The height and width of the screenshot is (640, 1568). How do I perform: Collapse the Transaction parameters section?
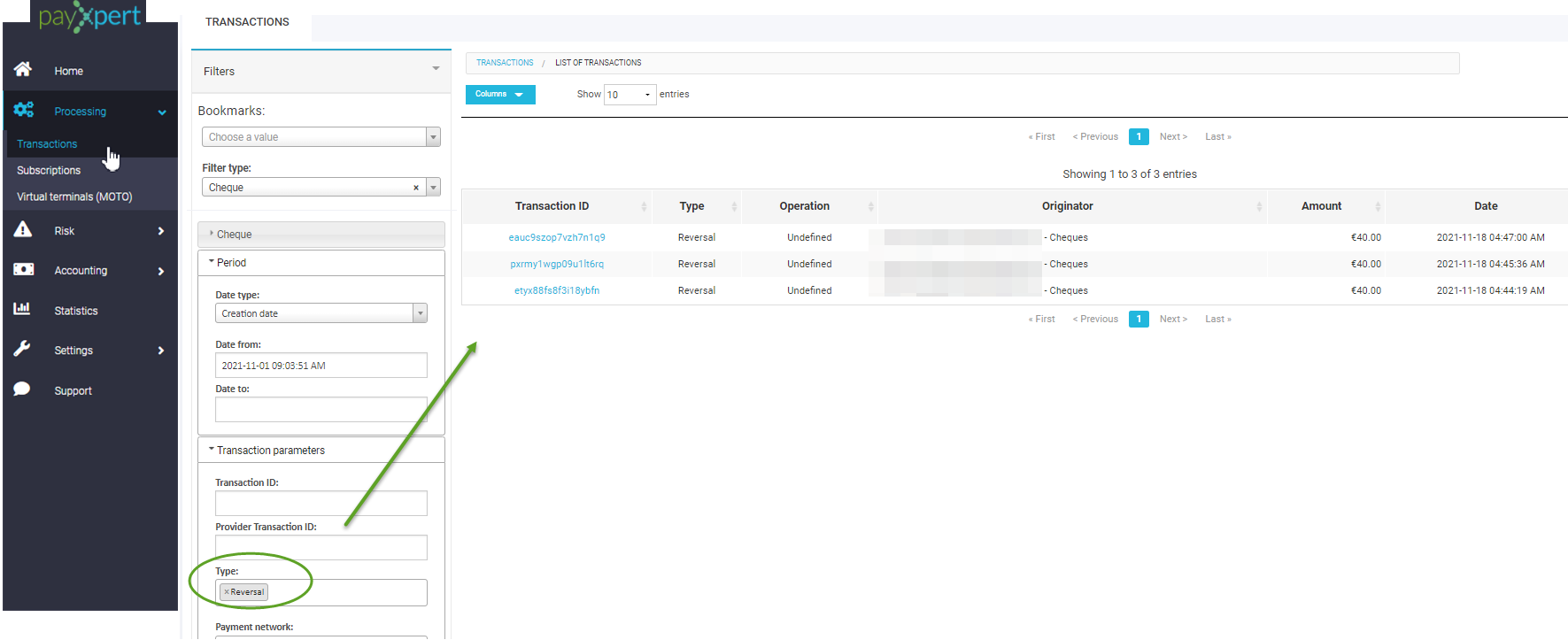321,451
